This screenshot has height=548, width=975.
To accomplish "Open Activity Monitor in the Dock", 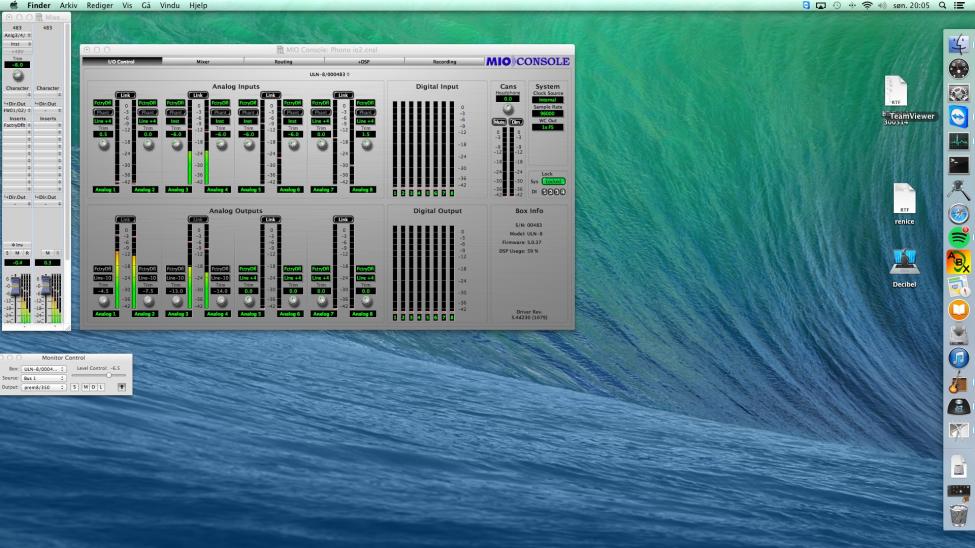I will [x=958, y=141].
